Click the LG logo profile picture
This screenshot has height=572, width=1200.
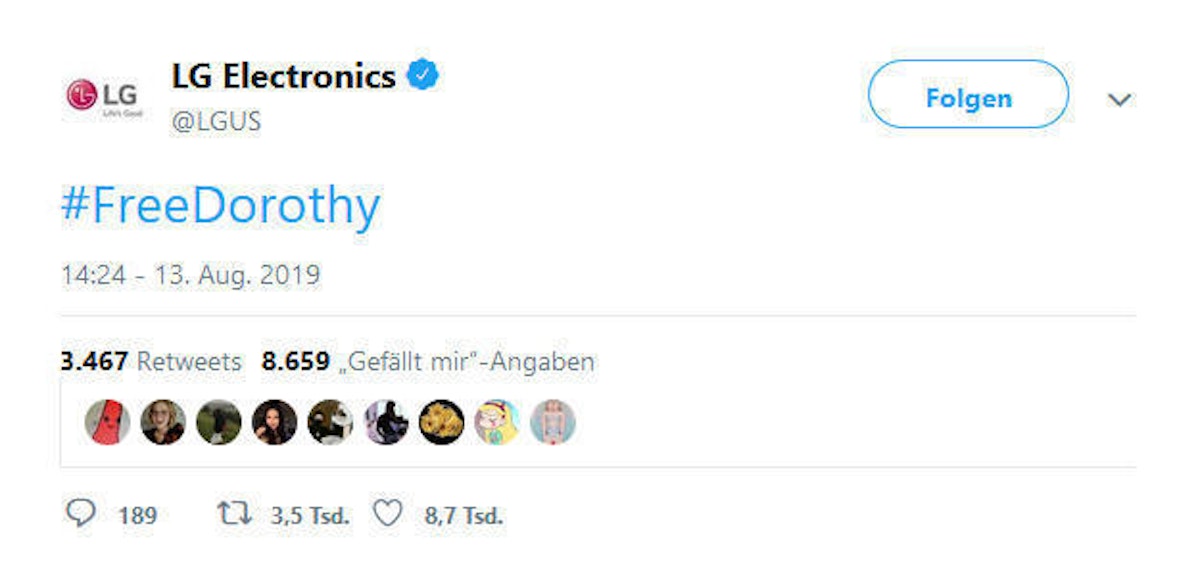[103, 97]
